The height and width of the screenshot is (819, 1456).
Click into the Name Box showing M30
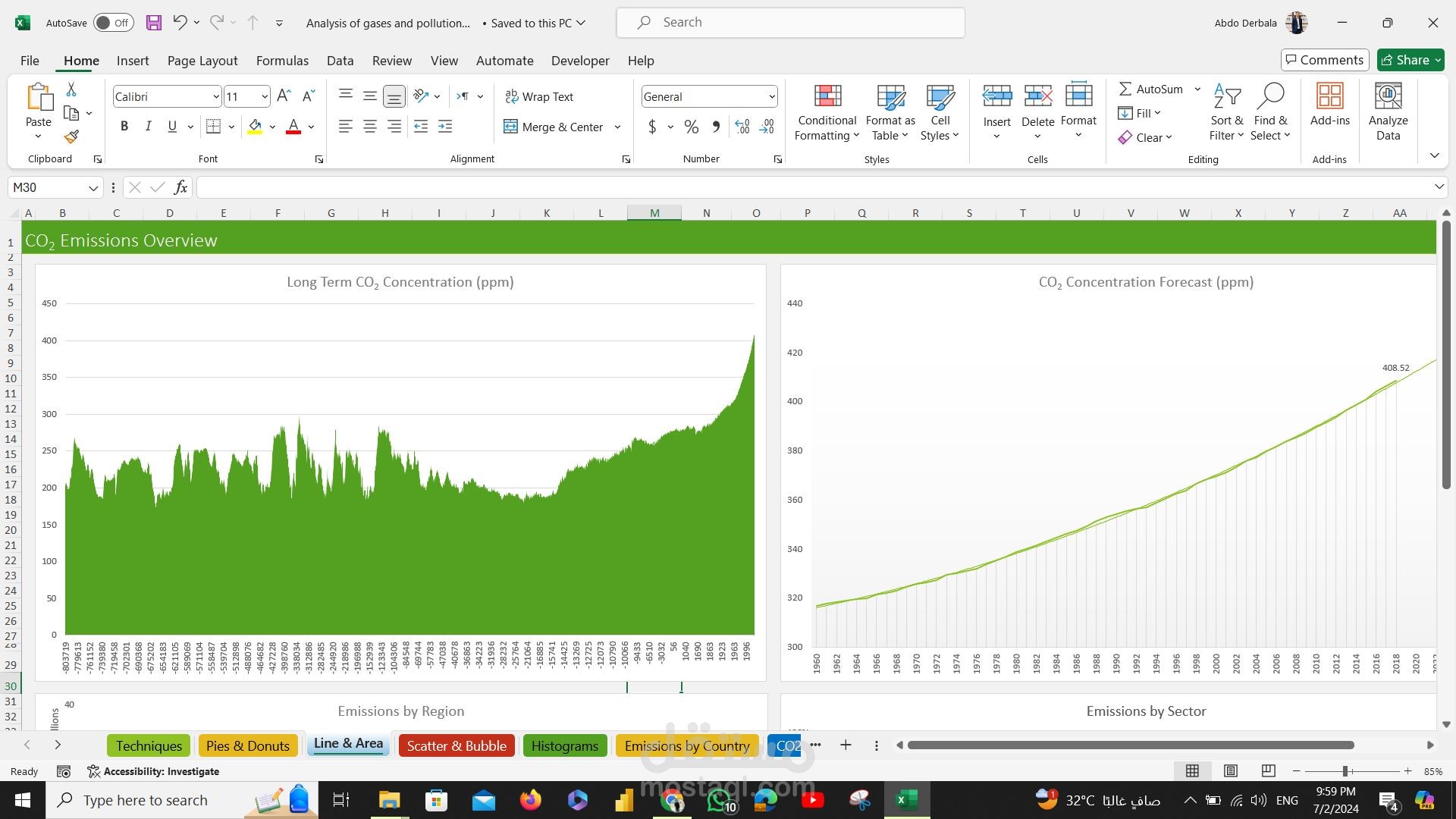(47, 187)
